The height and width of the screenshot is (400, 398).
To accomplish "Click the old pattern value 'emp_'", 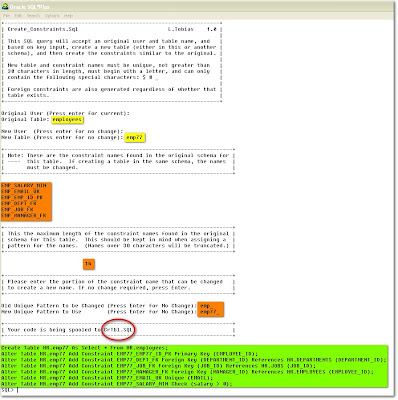I will (x=205, y=306).
